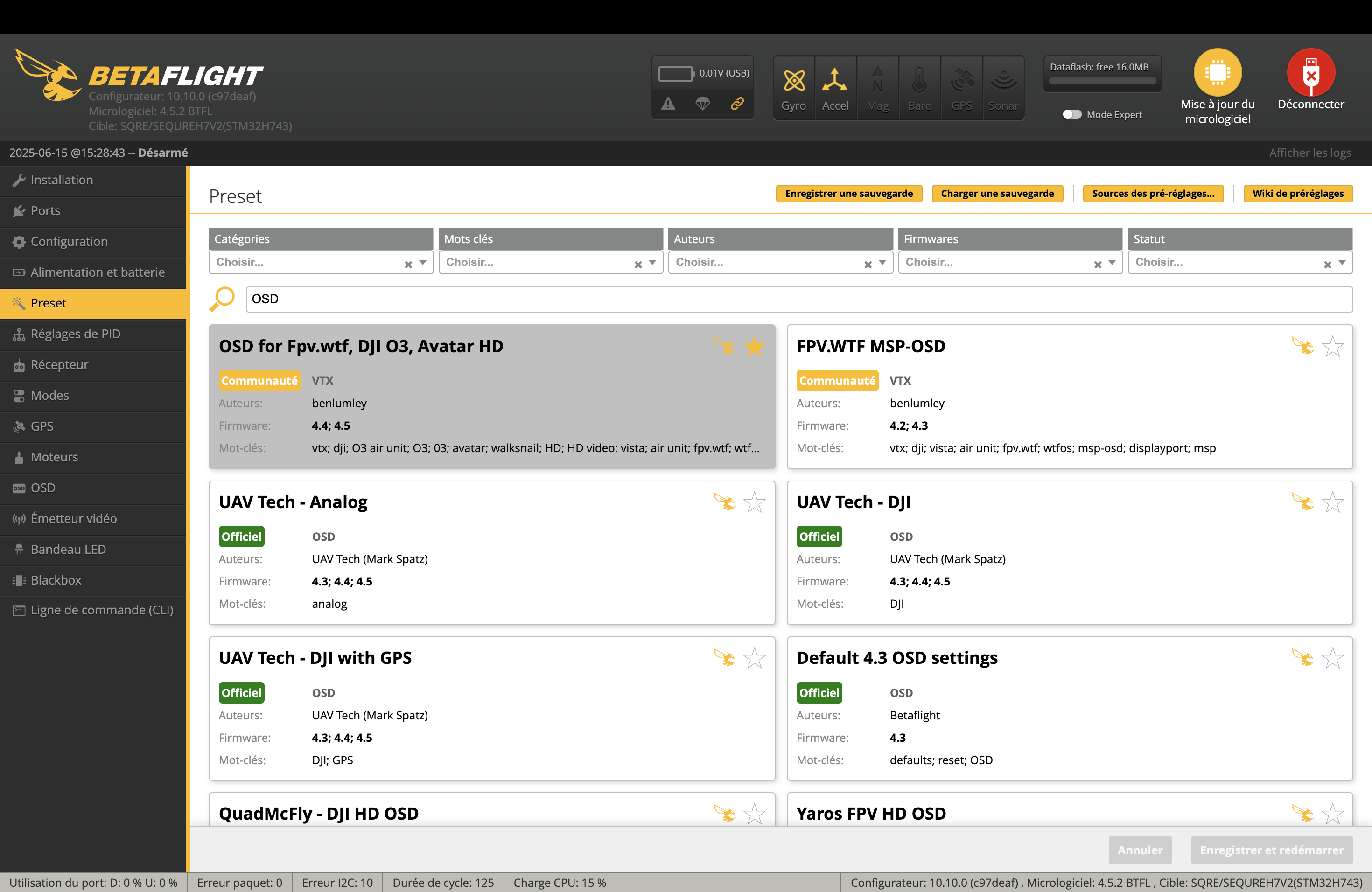Click the Accel sensor icon
The height and width of the screenshot is (892, 1372).
pyautogui.click(x=835, y=81)
